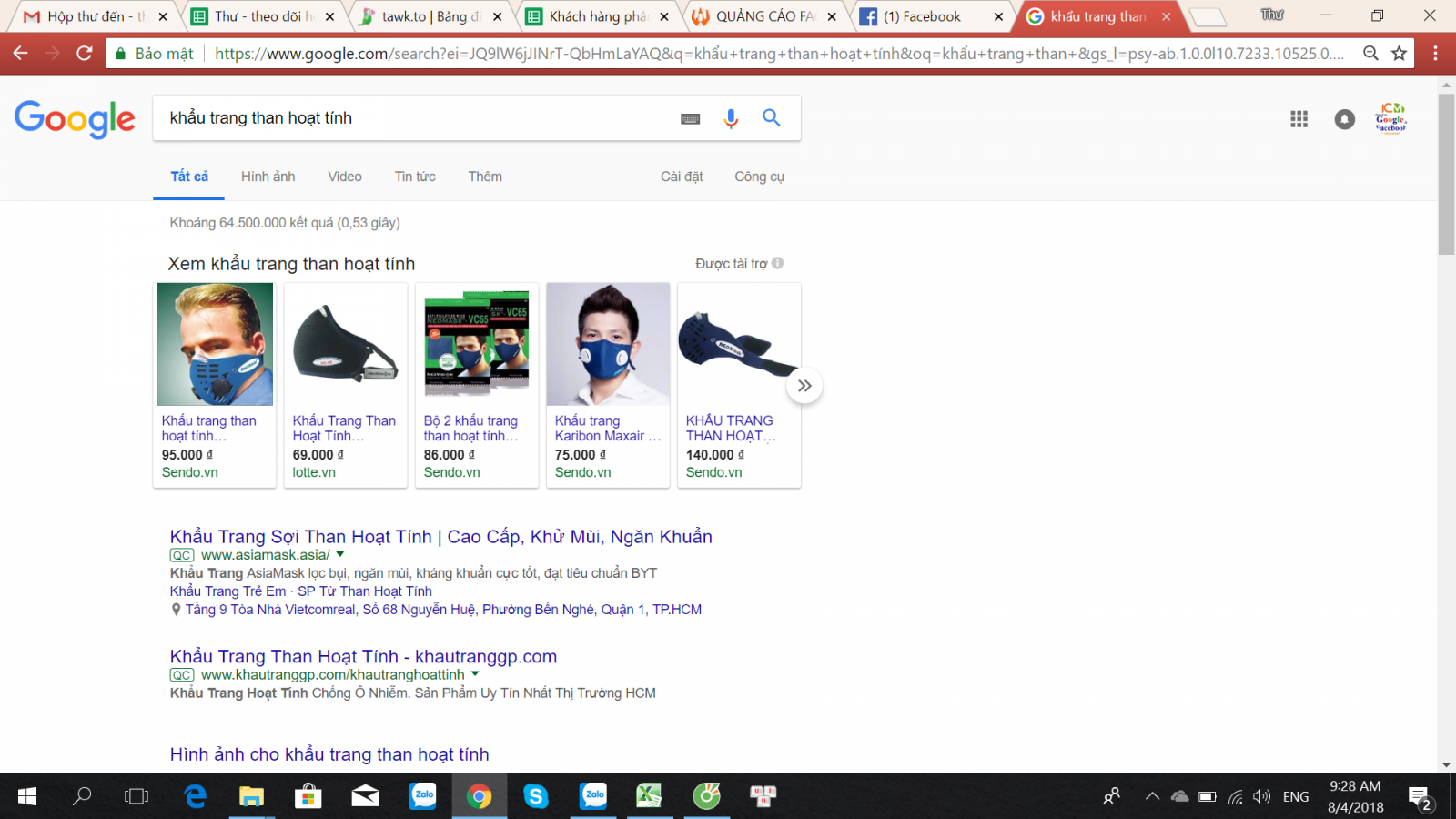Screen dimensions: 1456x819
Task: Start voice search with microphone icon
Action: (731, 118)
